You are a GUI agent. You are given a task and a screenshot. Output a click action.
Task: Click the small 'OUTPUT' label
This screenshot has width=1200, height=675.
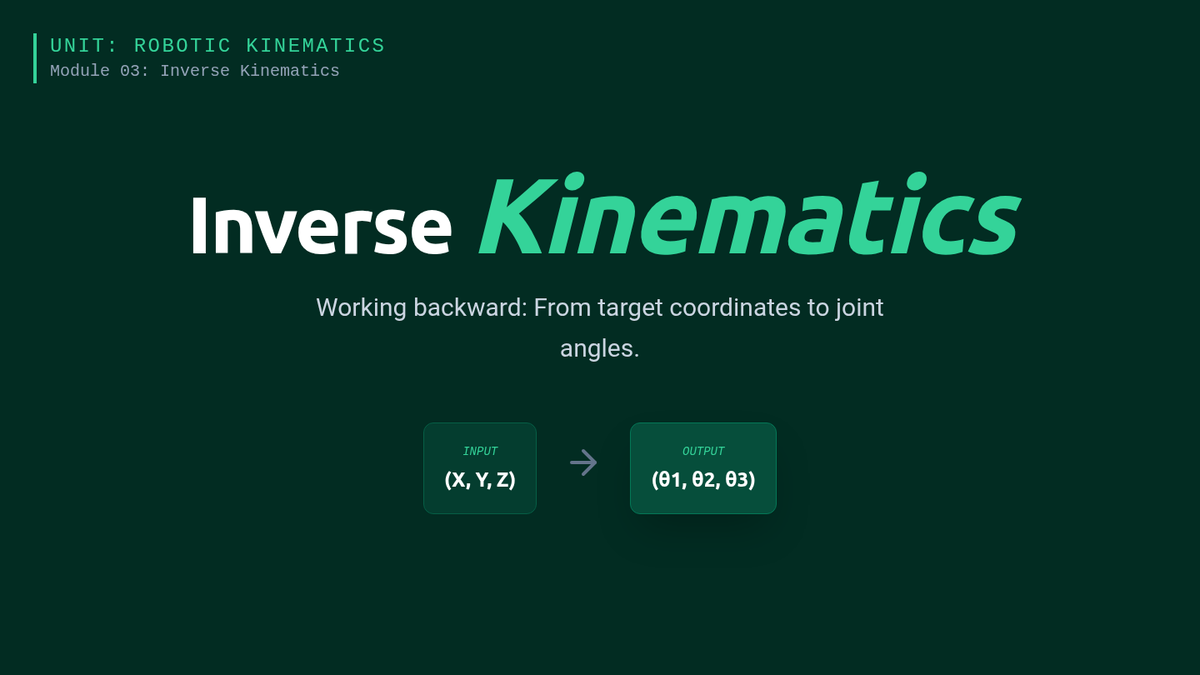tap(703, 451)
